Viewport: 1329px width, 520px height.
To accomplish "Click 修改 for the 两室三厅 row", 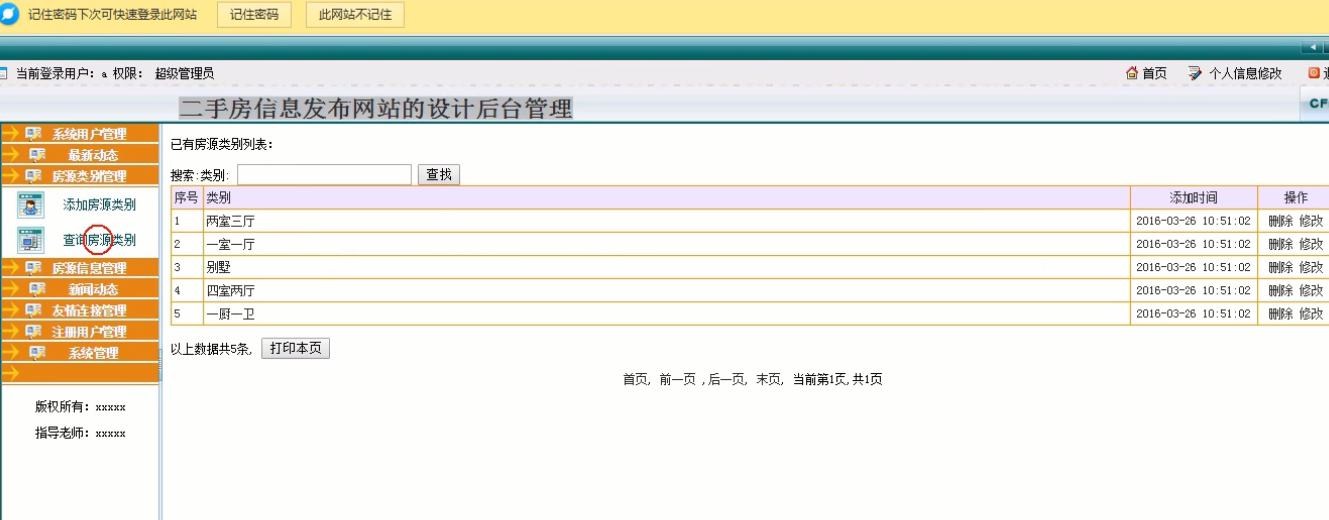I will point(1311,221).
